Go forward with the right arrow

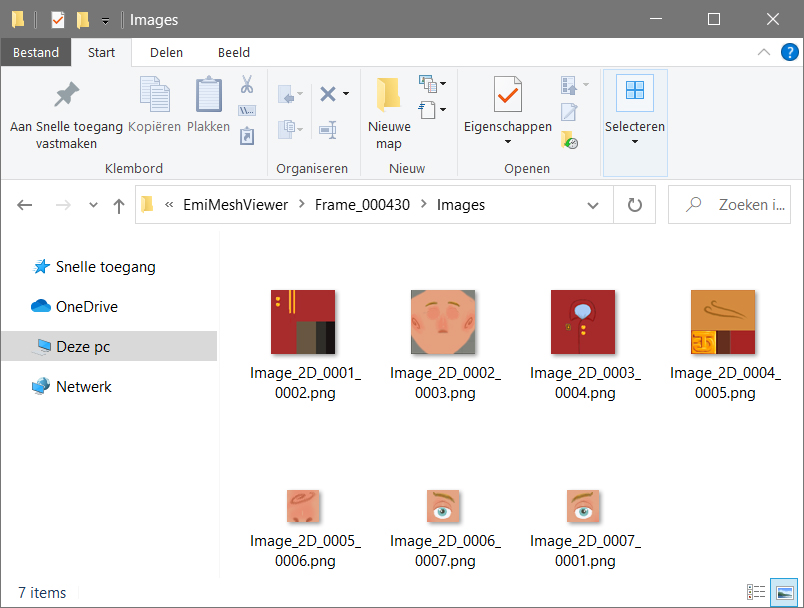pos(63,205)
